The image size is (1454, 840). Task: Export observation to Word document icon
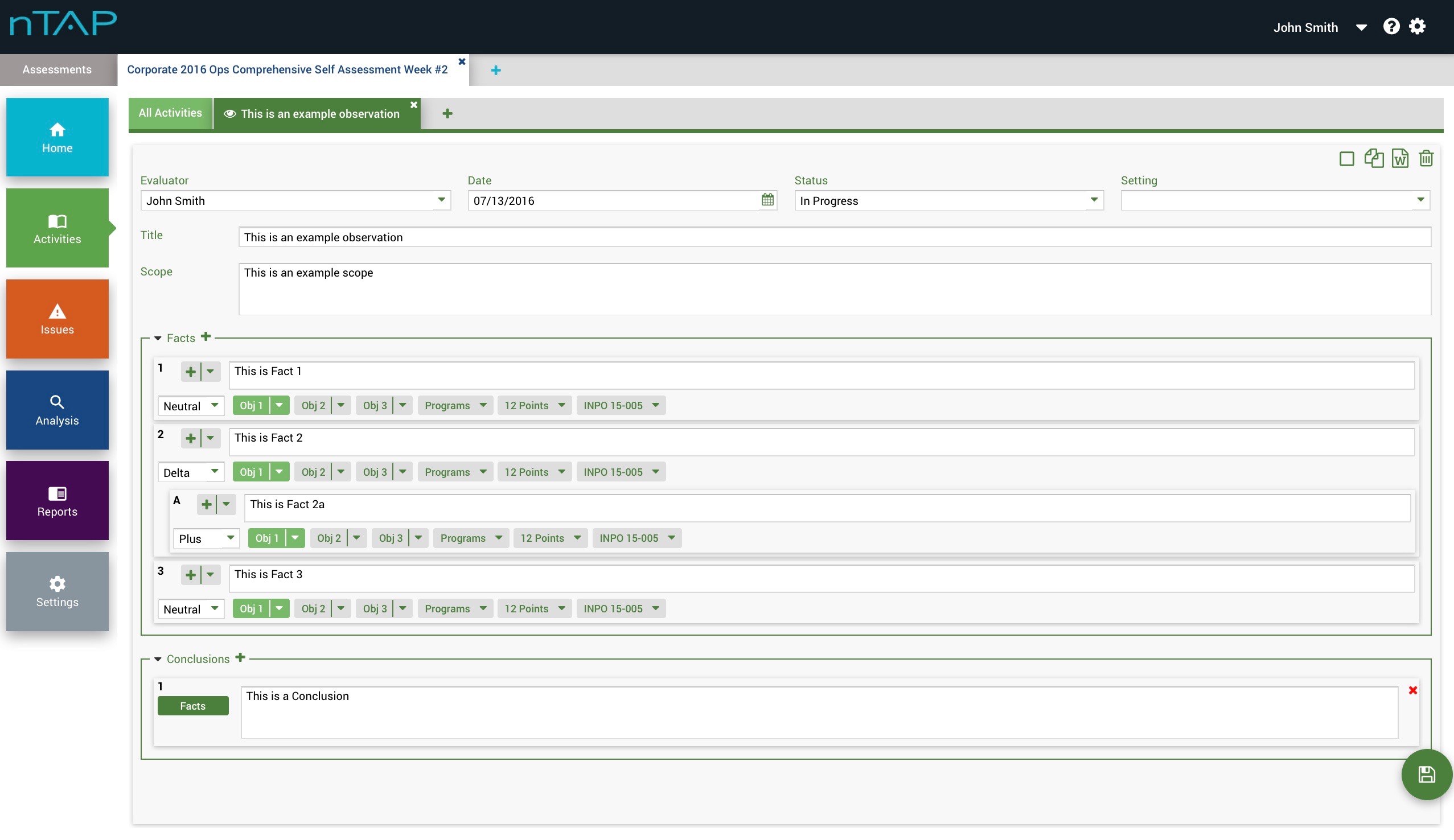(1400, 158)
